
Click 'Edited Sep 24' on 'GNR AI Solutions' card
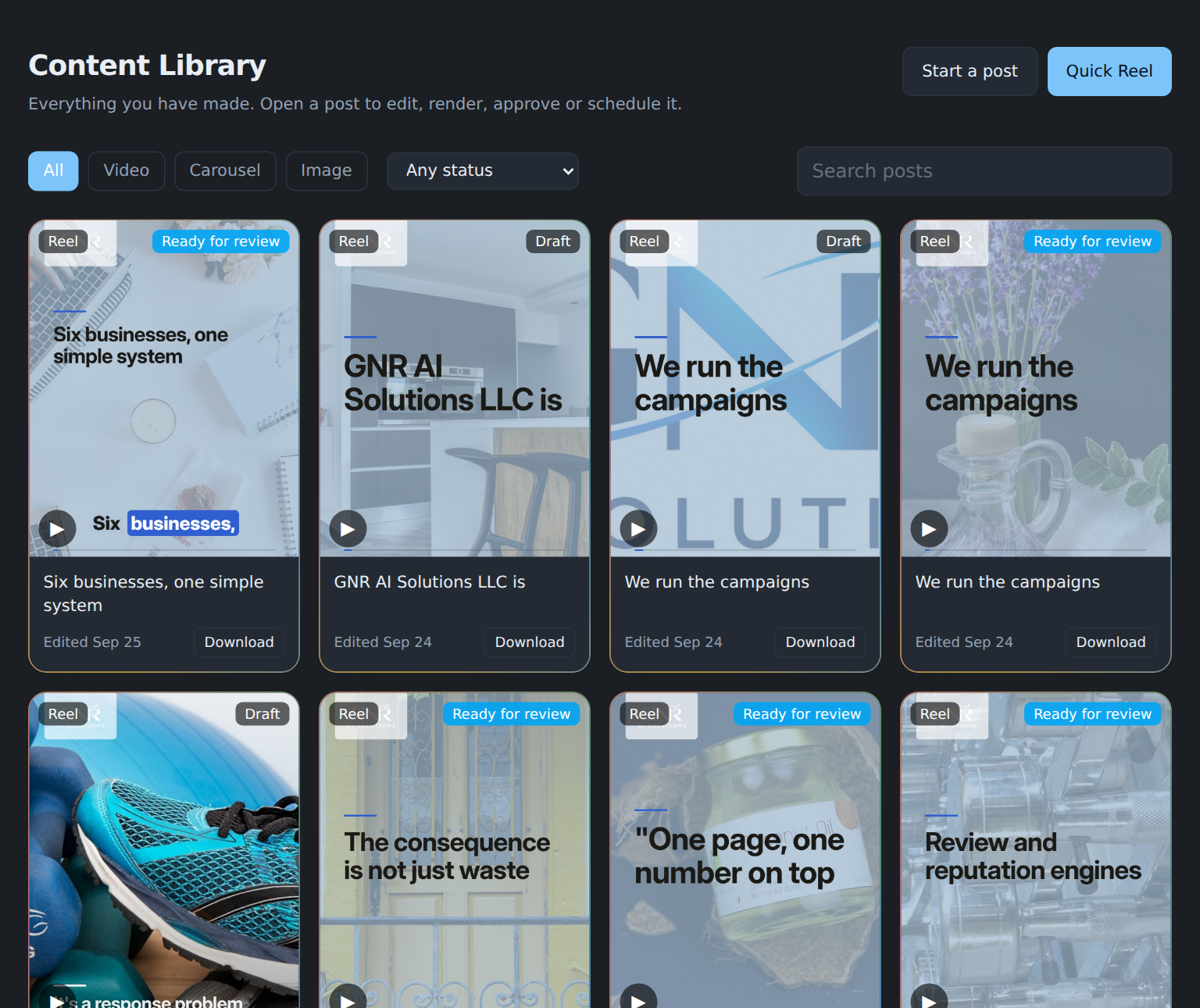pyautogui.click(x=383, y=642)
